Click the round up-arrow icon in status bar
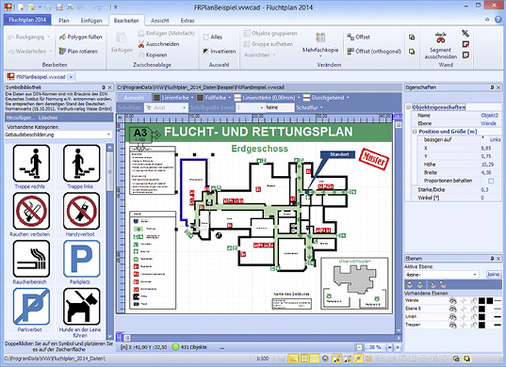The height and width of the screenshot is (367, 506). pos(325,358)
